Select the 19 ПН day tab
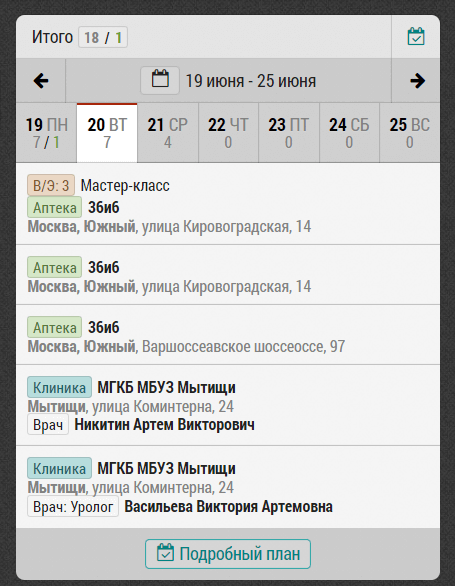This screenshot has width=455, height=586. (x=46, y=133)
